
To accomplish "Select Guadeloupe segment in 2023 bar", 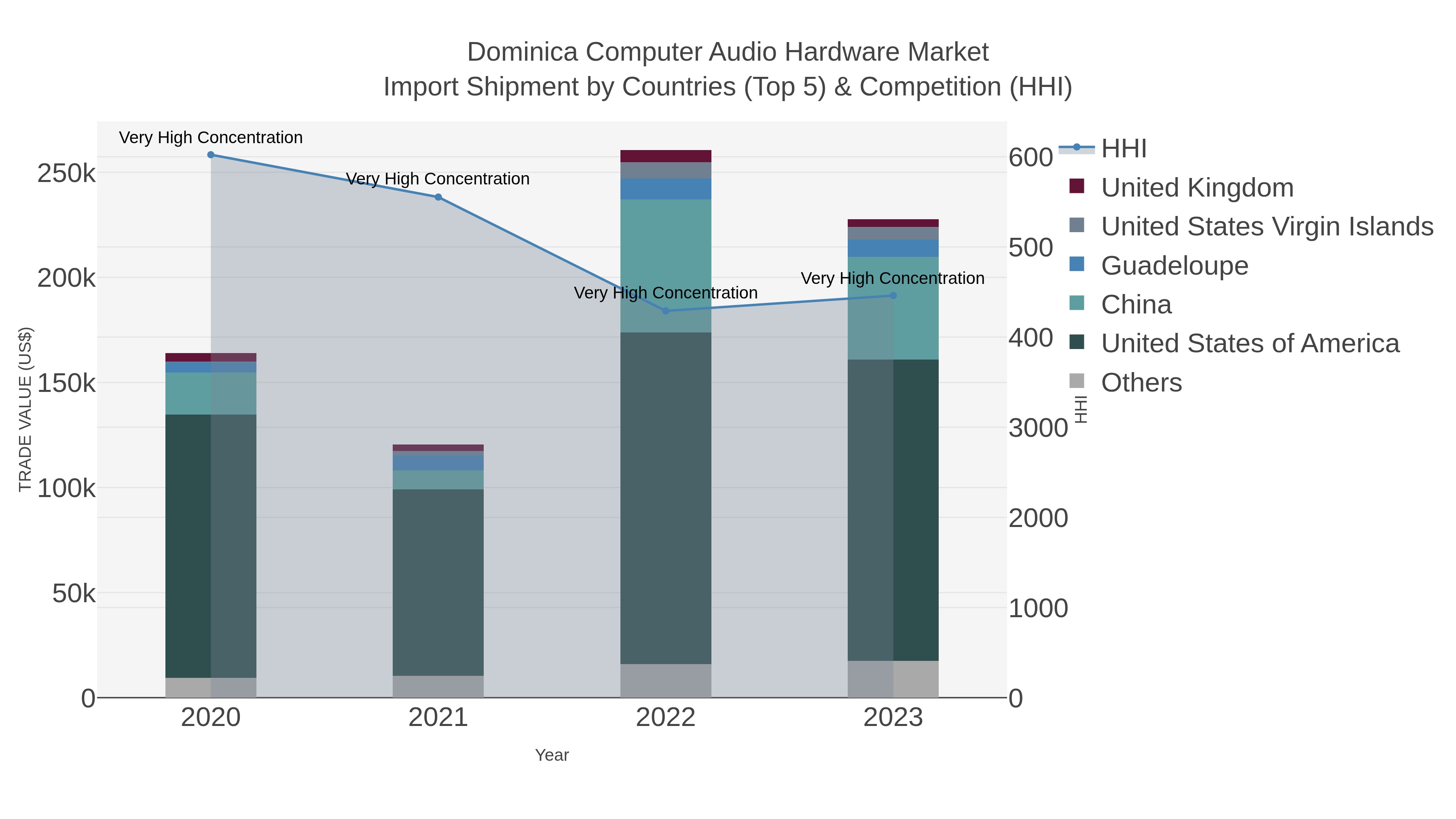I will (x=893, y=248).
